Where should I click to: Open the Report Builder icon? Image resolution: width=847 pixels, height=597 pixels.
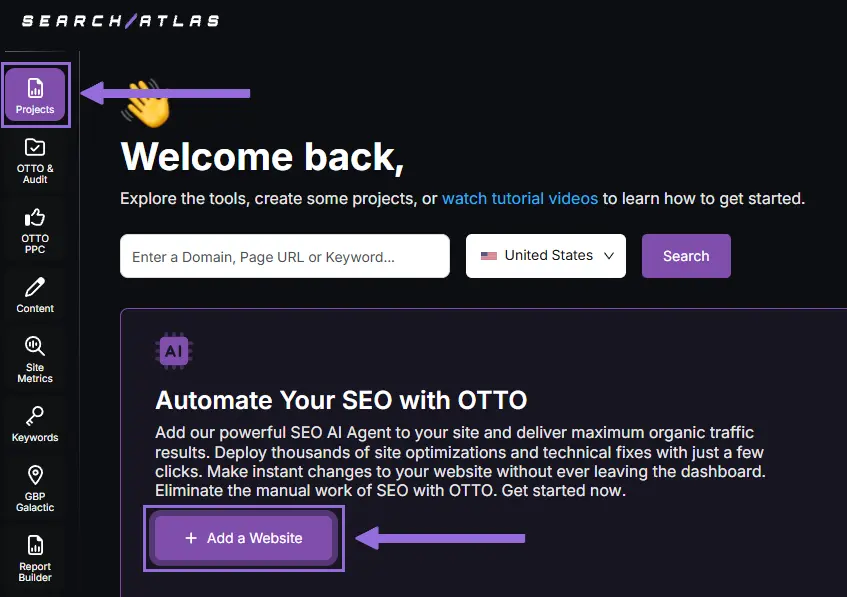coord(35,557)
